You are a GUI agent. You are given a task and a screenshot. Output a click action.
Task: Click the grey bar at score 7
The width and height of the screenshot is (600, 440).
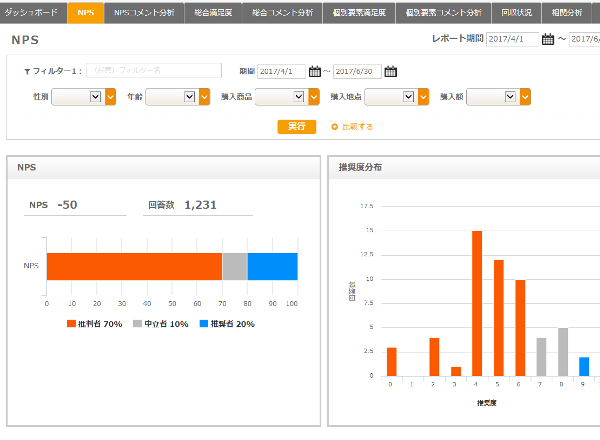pos(541,357)
